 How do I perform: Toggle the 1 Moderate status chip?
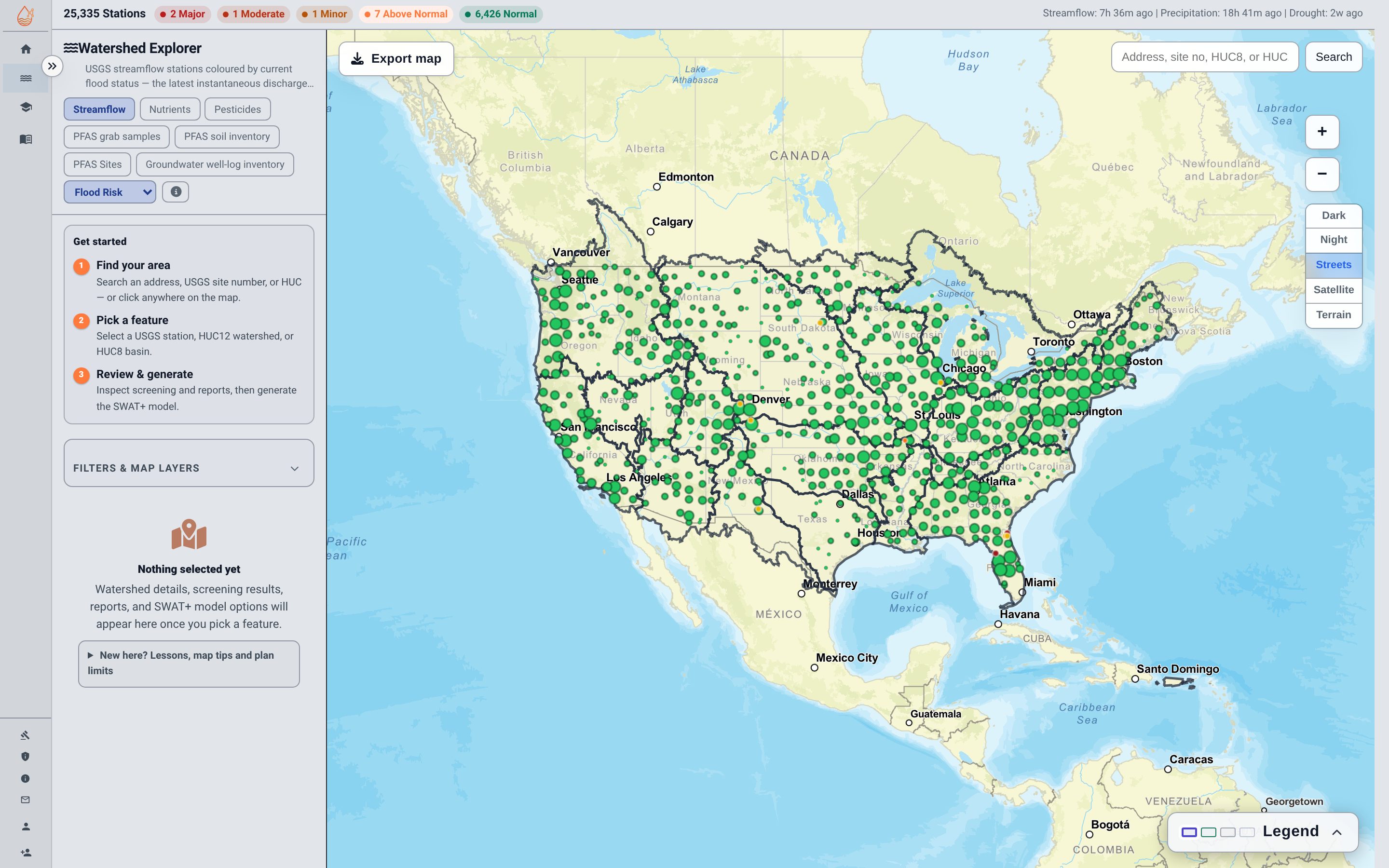(253, 14)
